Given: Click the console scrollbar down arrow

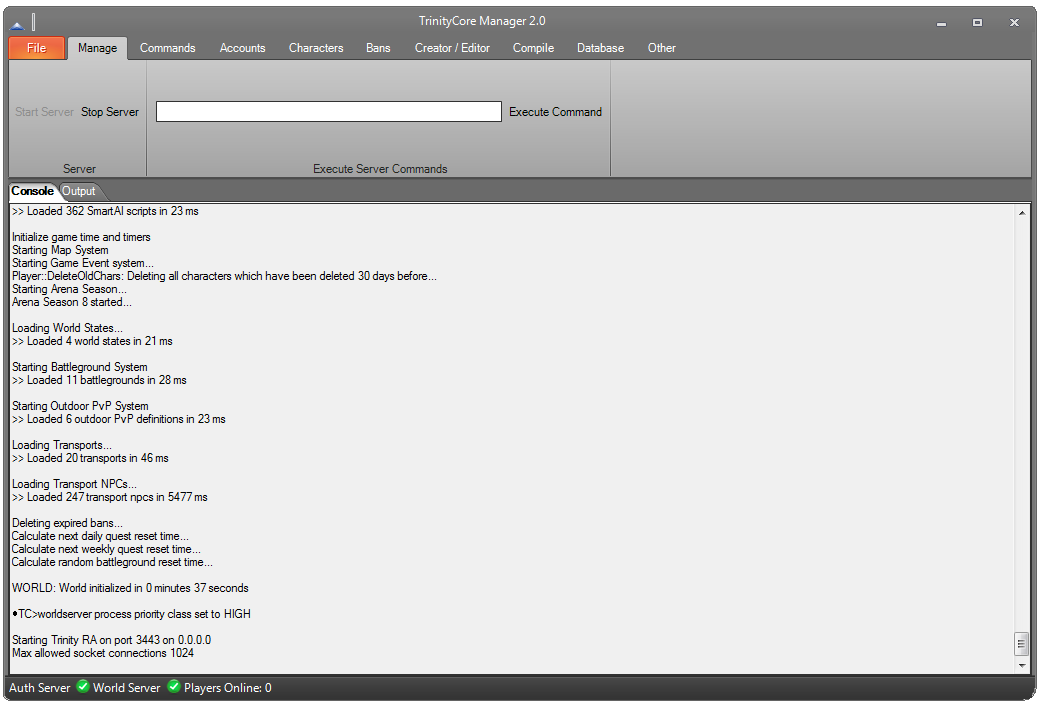Looking at the screenshot, I should point(1022,665).
